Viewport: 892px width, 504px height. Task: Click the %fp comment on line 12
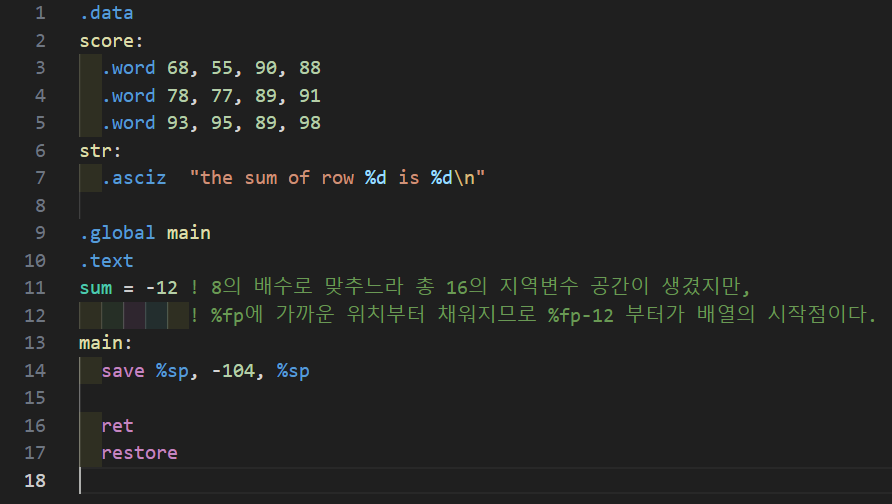coord(533,315)
